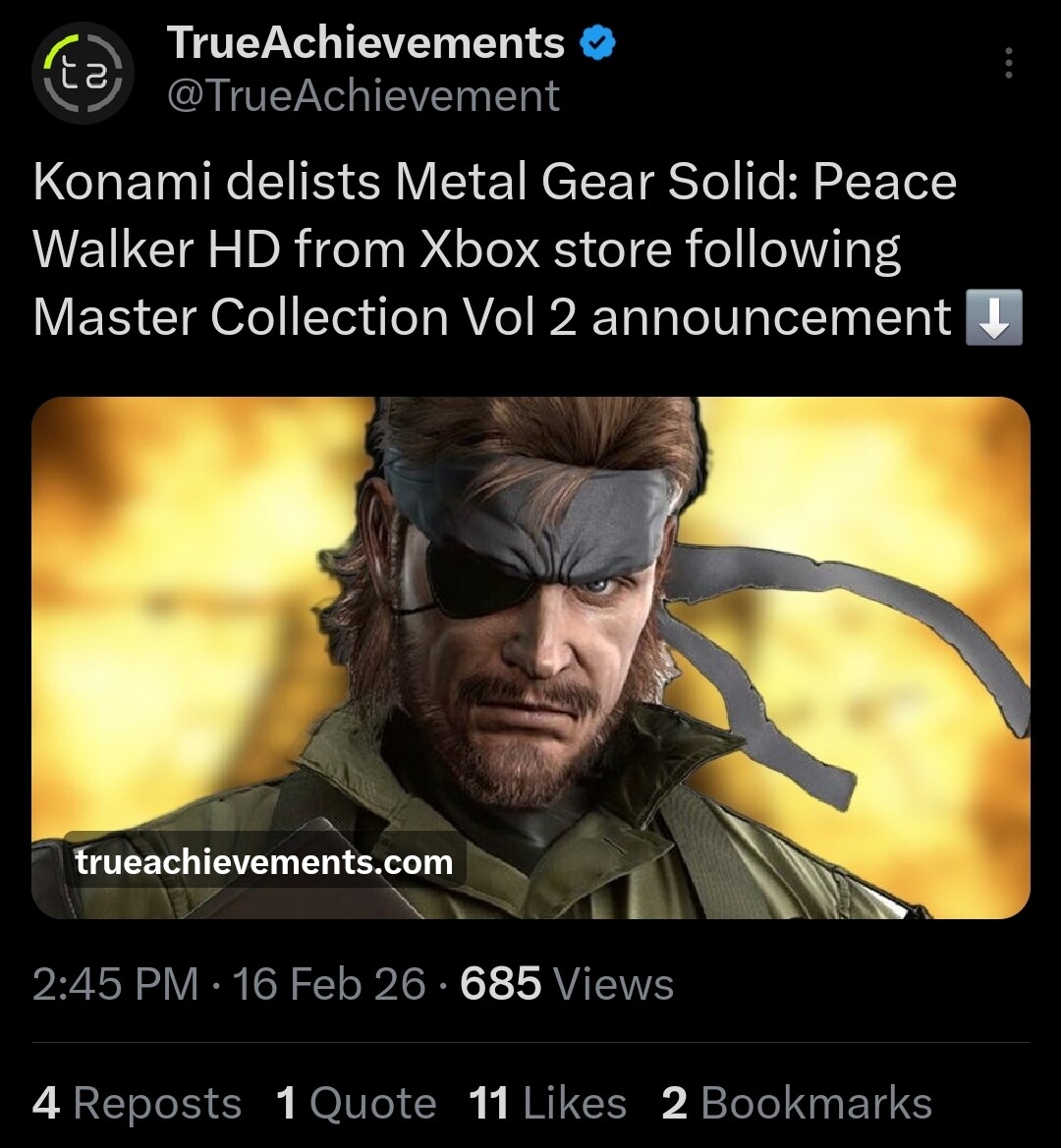1061x1148 pixels.
Task: Open the 2 Bookmarks count
Action: pyautogui.click(x=797, y=1103)
